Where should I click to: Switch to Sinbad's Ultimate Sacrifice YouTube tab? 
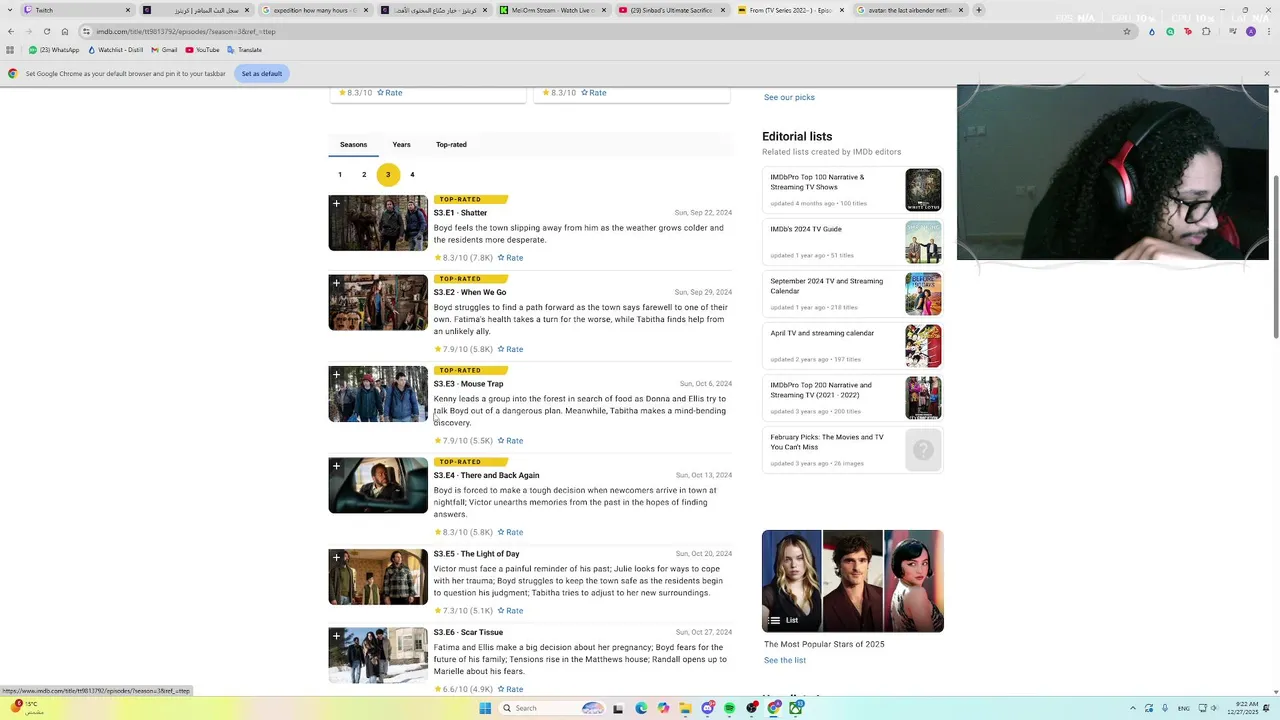[x=671, y=10]
